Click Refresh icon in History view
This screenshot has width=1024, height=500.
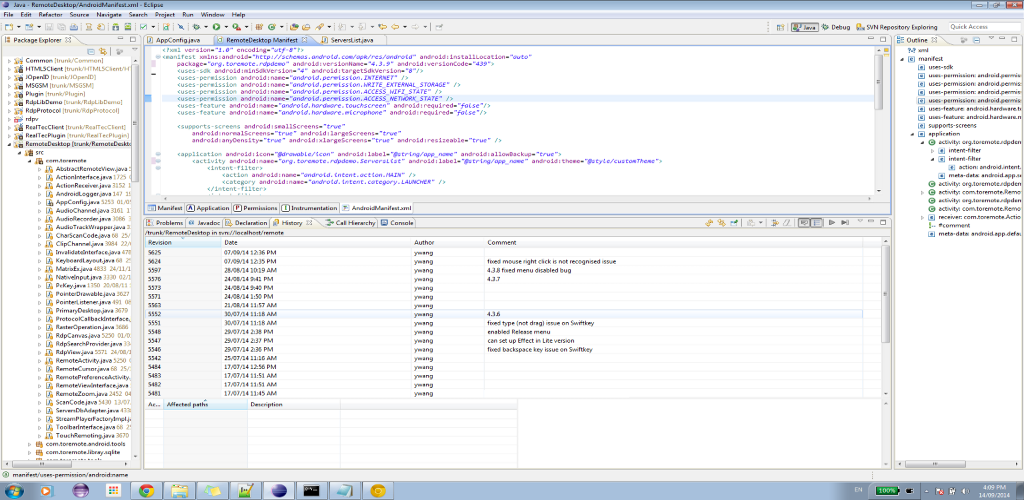[x=709, y=223]
